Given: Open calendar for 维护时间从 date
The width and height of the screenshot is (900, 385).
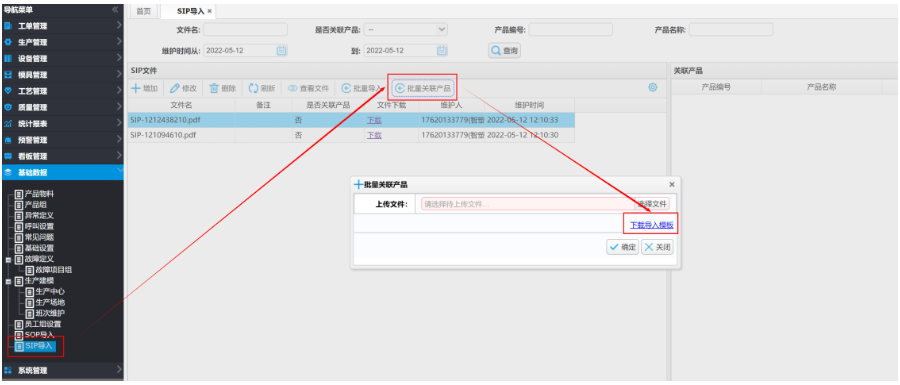Looking at the screenshot, I should click(281, 50).
